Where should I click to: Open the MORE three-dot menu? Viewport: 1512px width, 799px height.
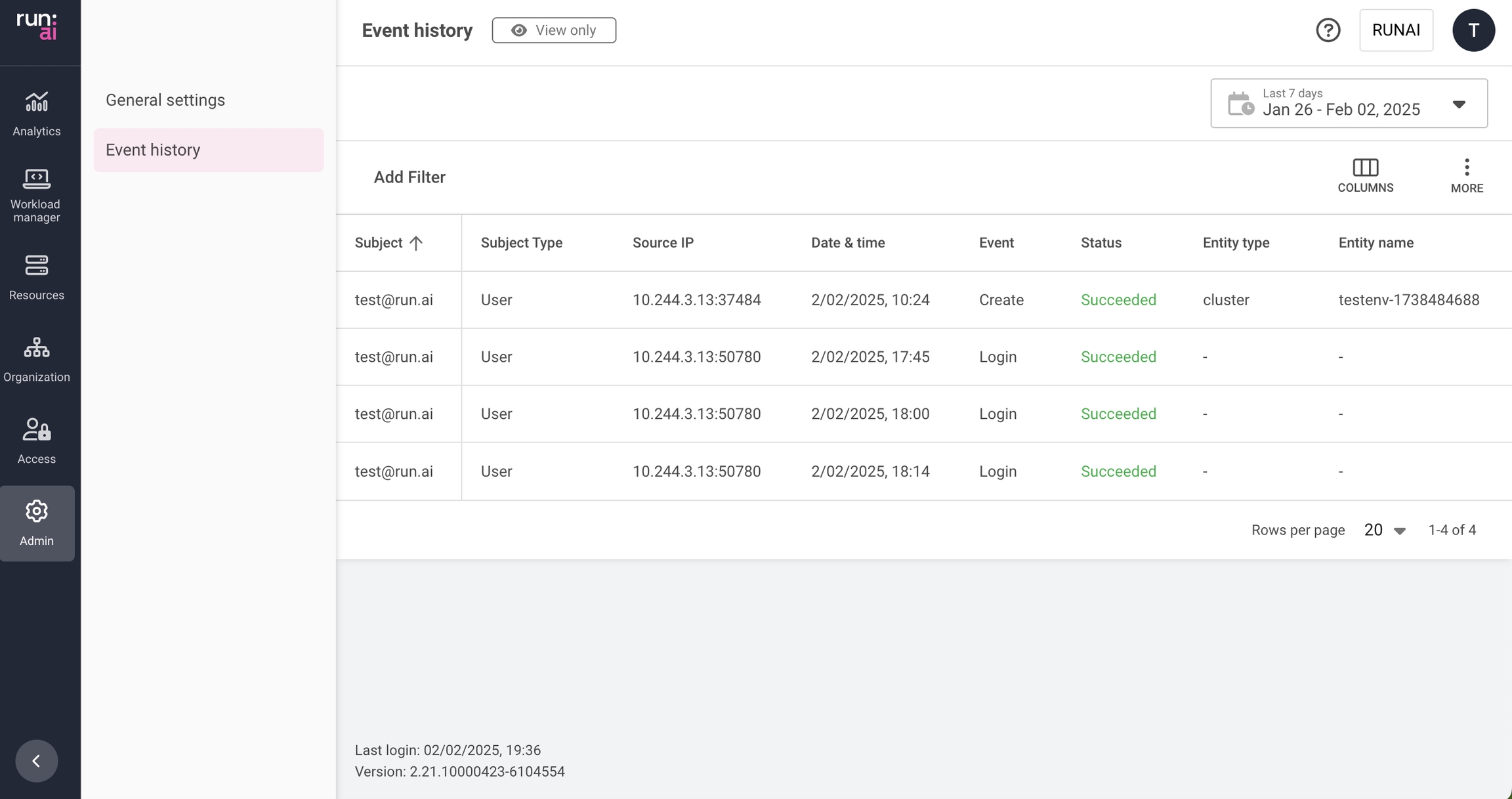(1467, 168)
